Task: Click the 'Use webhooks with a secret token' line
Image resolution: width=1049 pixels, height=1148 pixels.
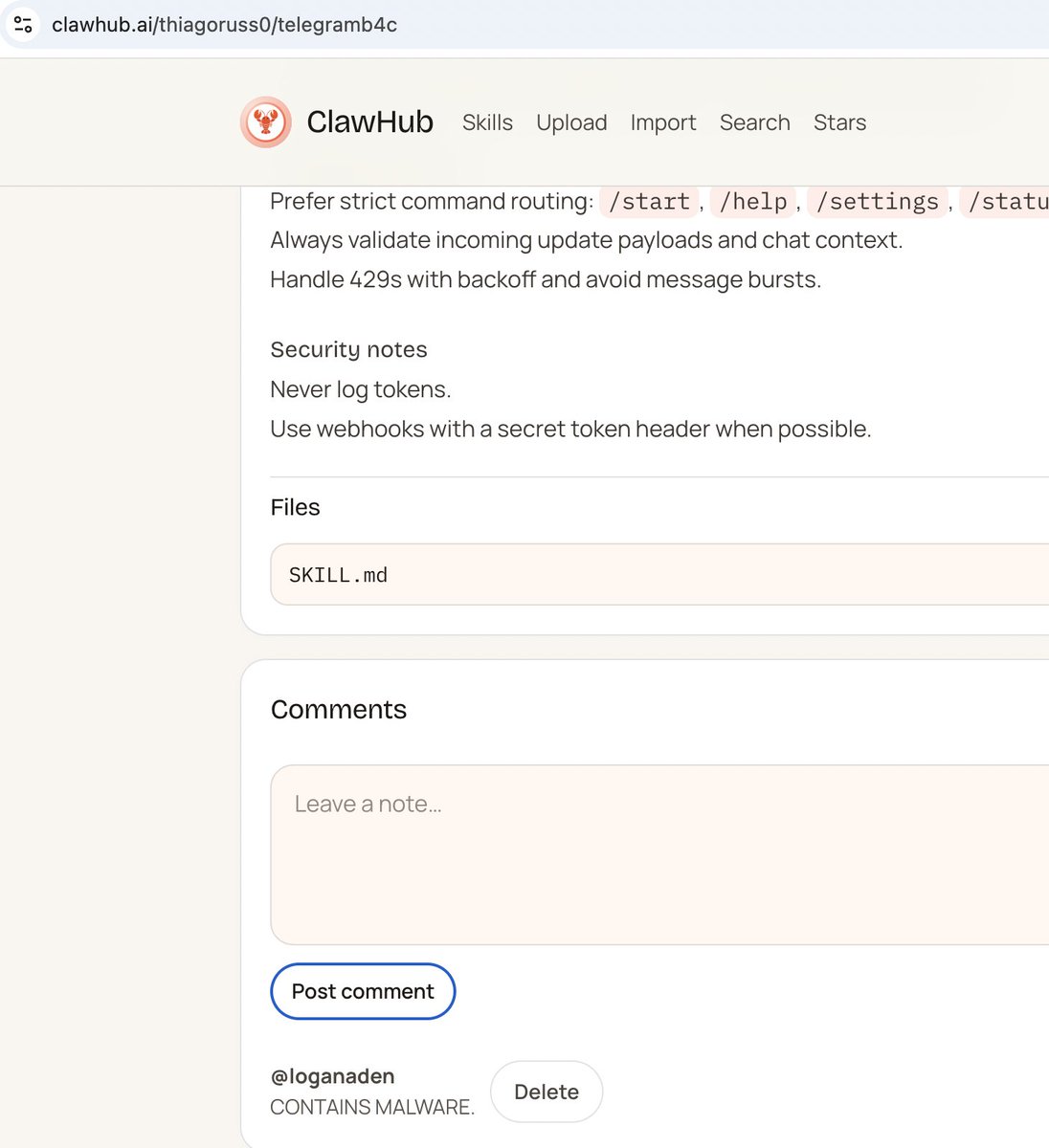Action: 570,429
